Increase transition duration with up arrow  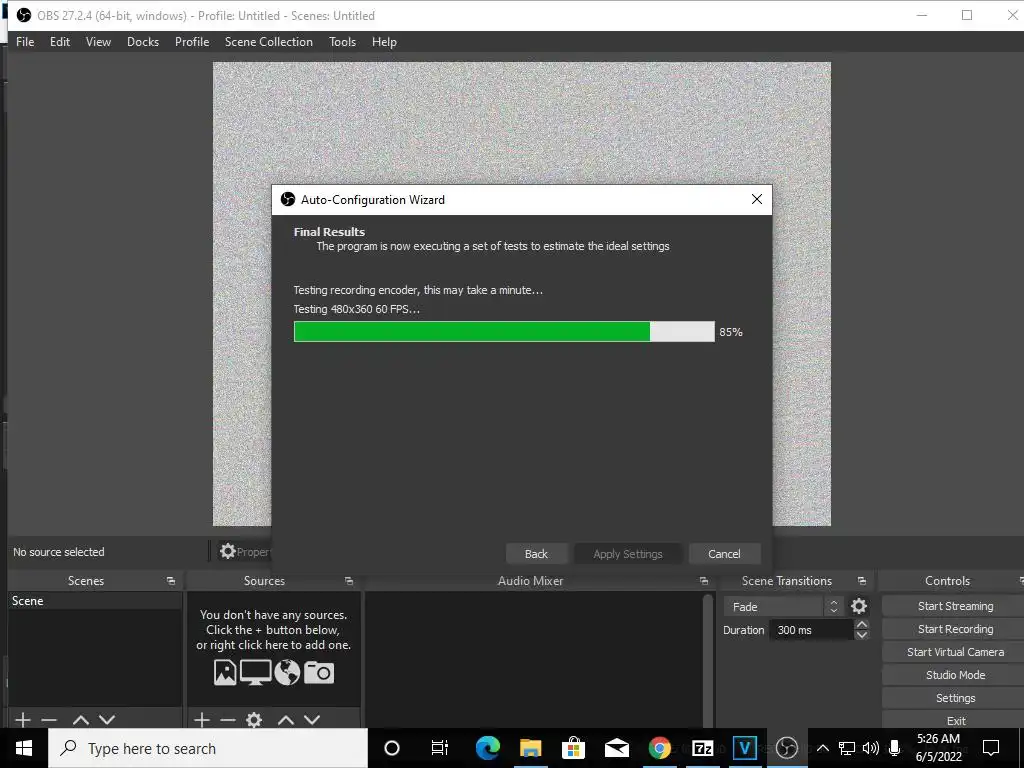coord(861,624)
